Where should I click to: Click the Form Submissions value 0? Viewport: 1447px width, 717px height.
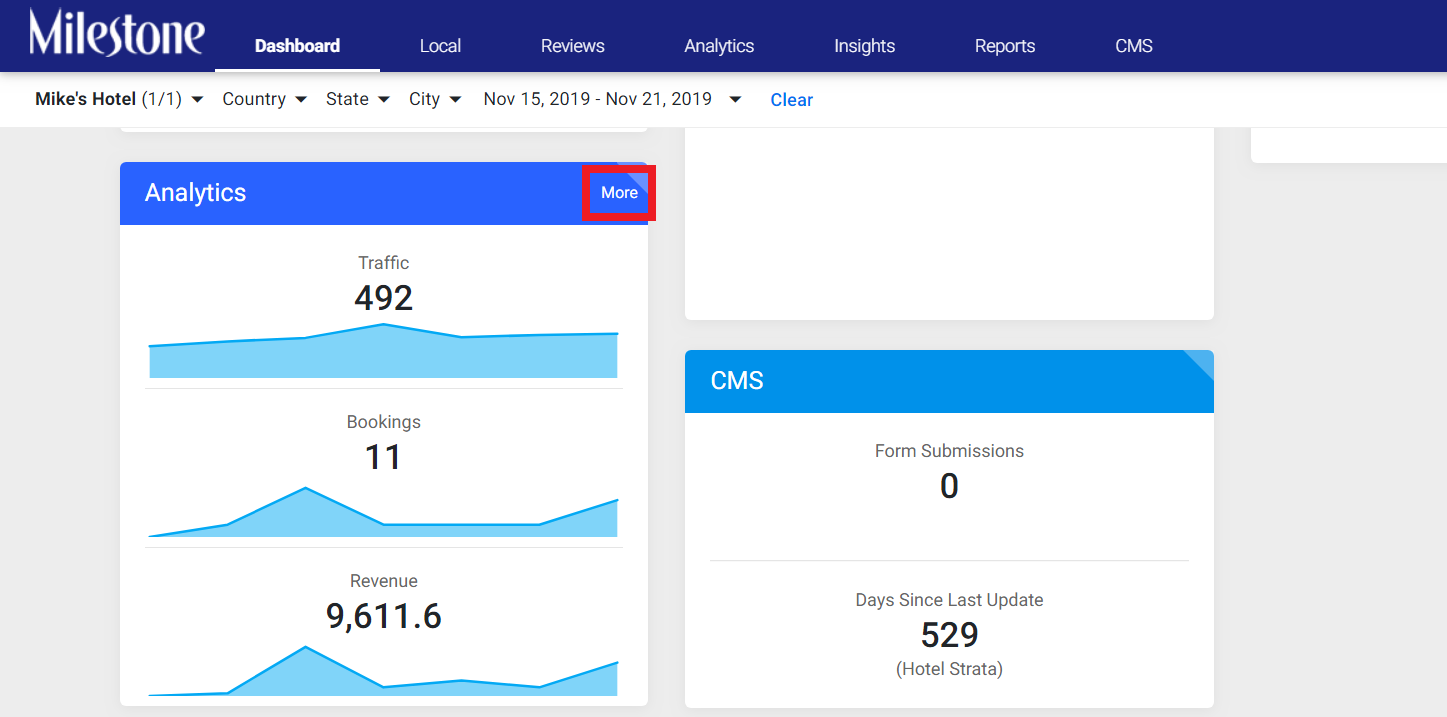click(949, 486)
